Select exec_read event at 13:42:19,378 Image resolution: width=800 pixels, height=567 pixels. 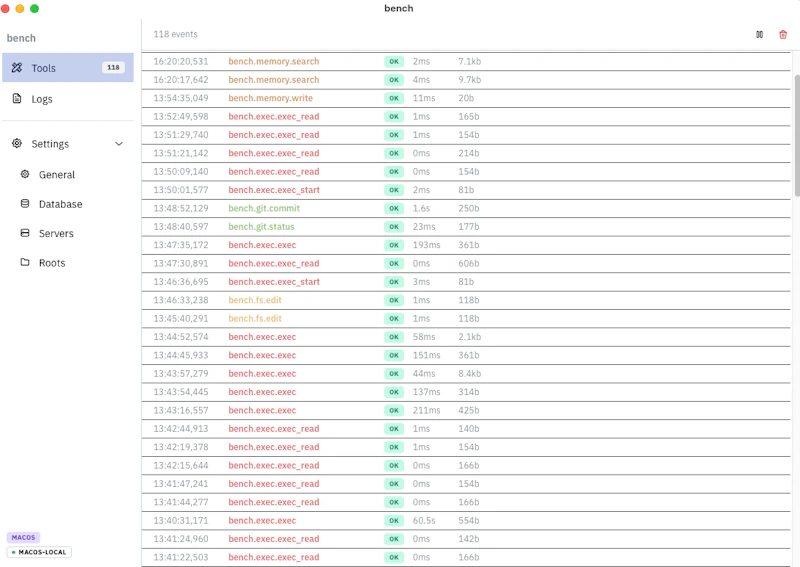[466, 447]
